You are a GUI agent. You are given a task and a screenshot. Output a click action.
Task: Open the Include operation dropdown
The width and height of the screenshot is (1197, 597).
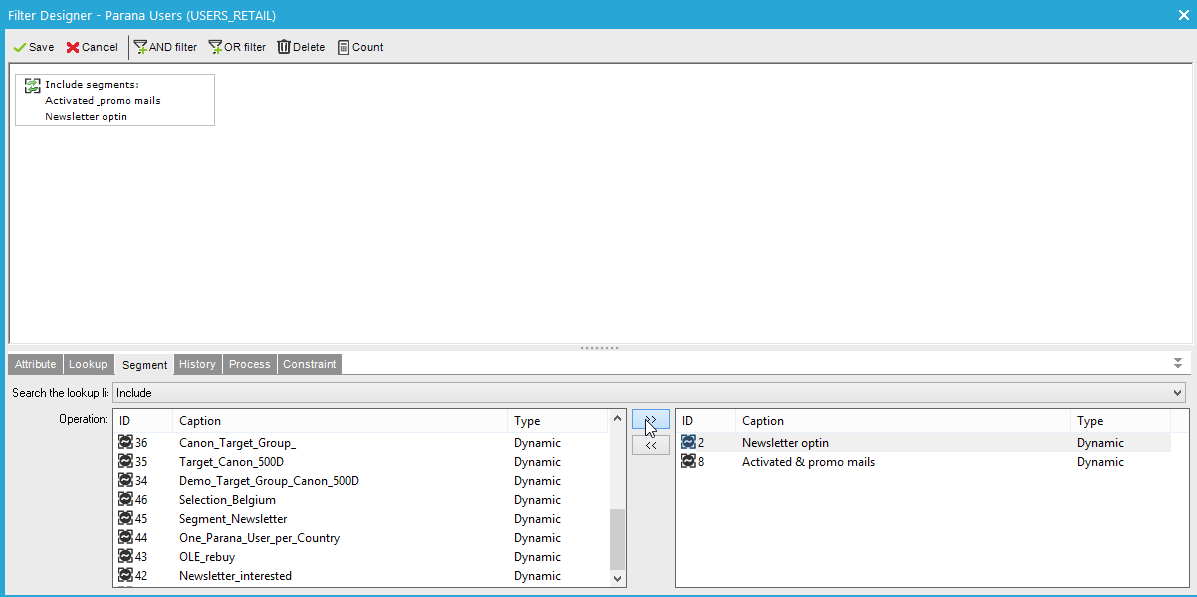pyautogui.click(x=1176, y=393)
